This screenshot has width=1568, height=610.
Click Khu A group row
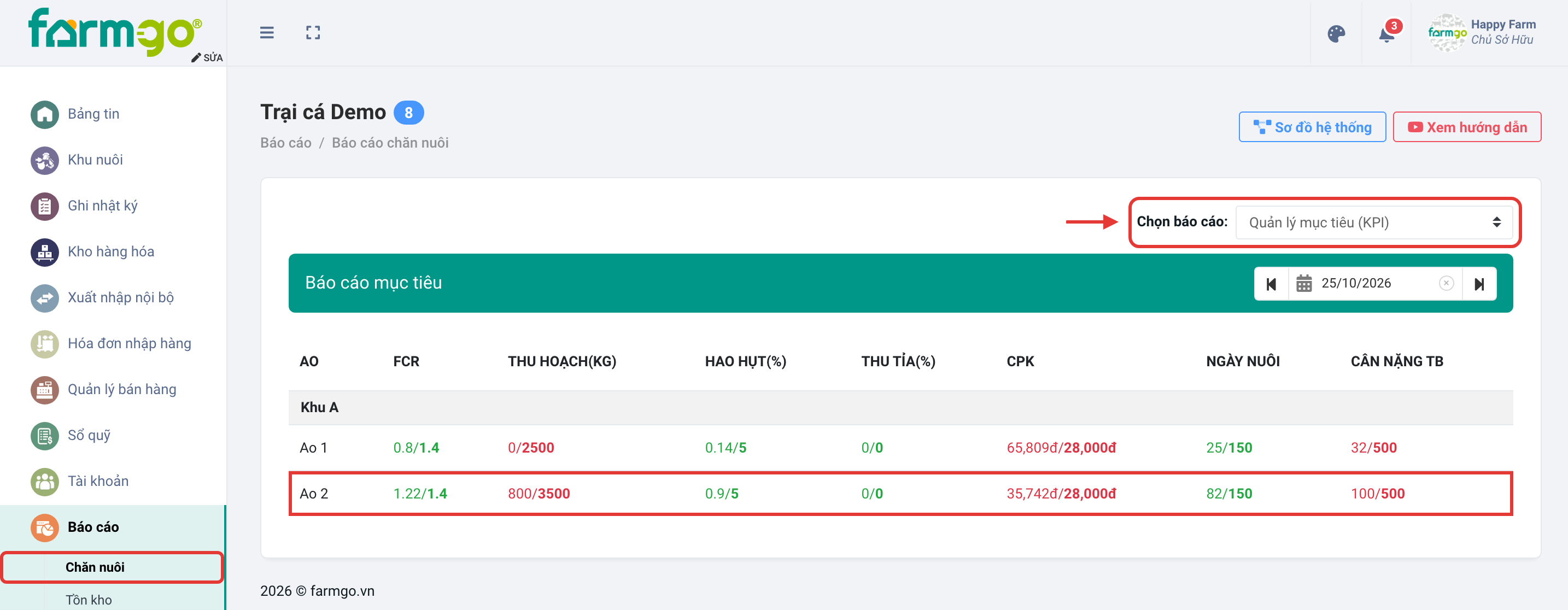coord(900,407)
